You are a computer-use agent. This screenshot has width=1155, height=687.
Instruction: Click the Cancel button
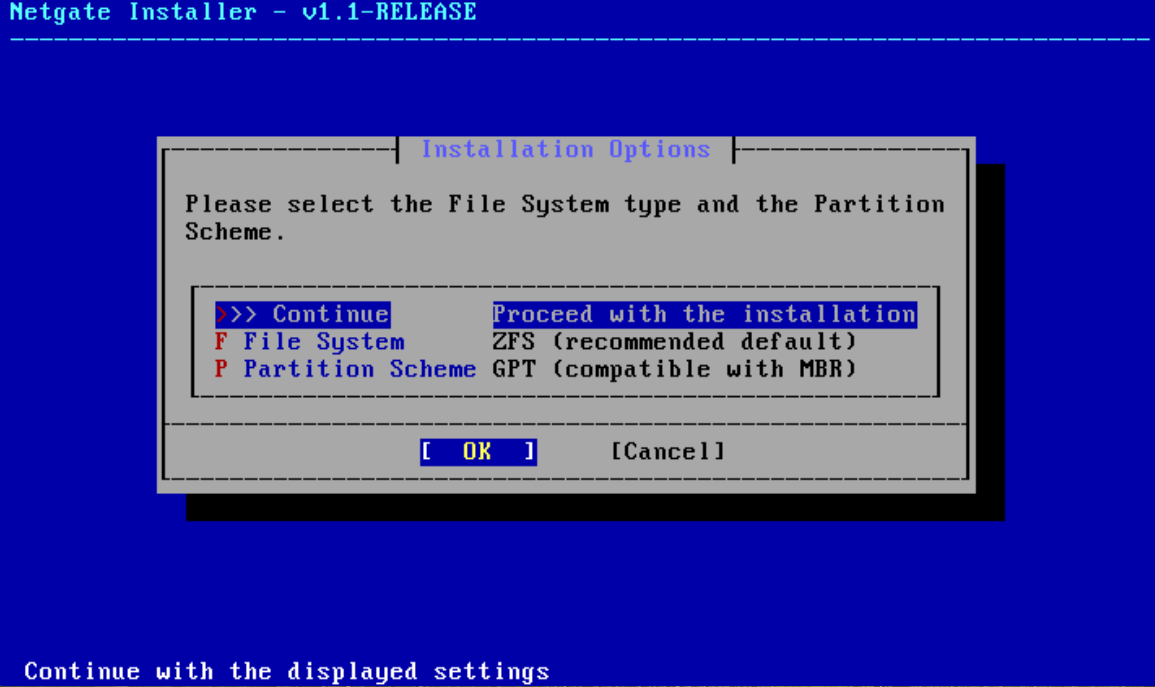(x=668, y=451)
